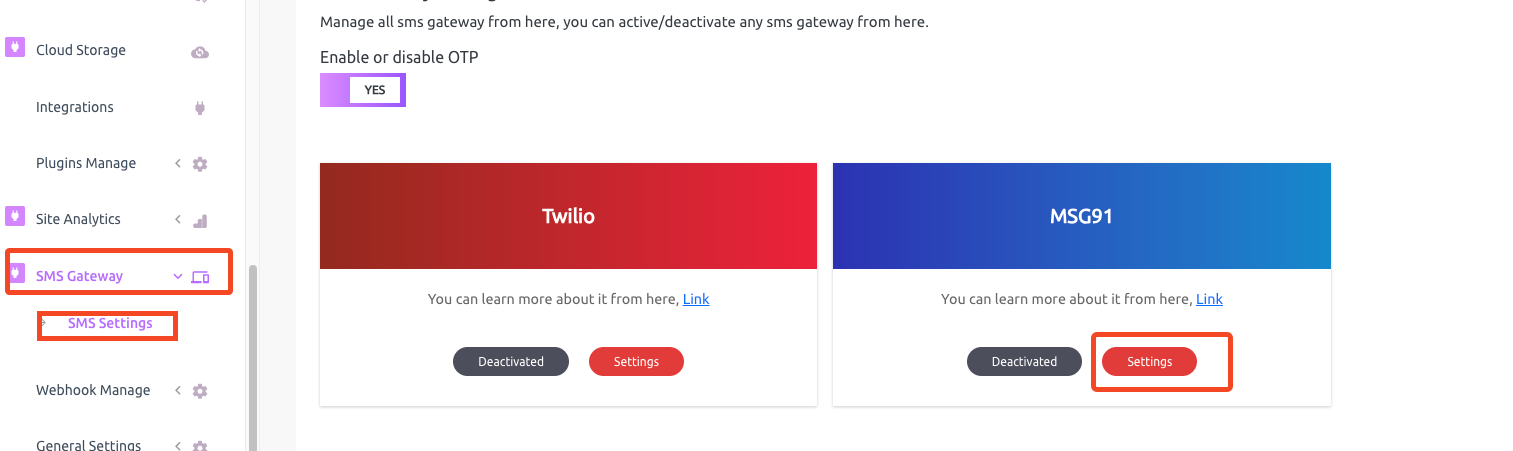1513x451 pixels.
Task: Collapse the SMS Gateway menu chevron
Action: (x=178, y=276)
